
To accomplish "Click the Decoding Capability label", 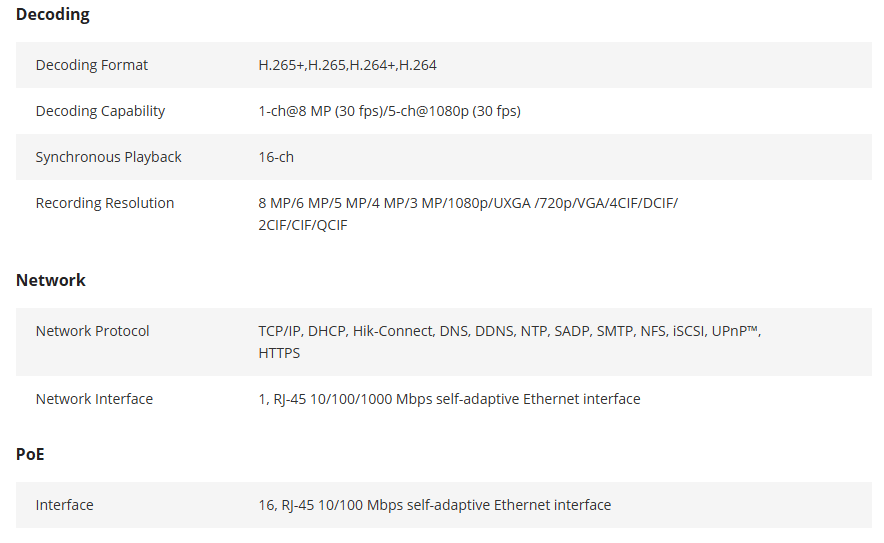I will 100,111.
